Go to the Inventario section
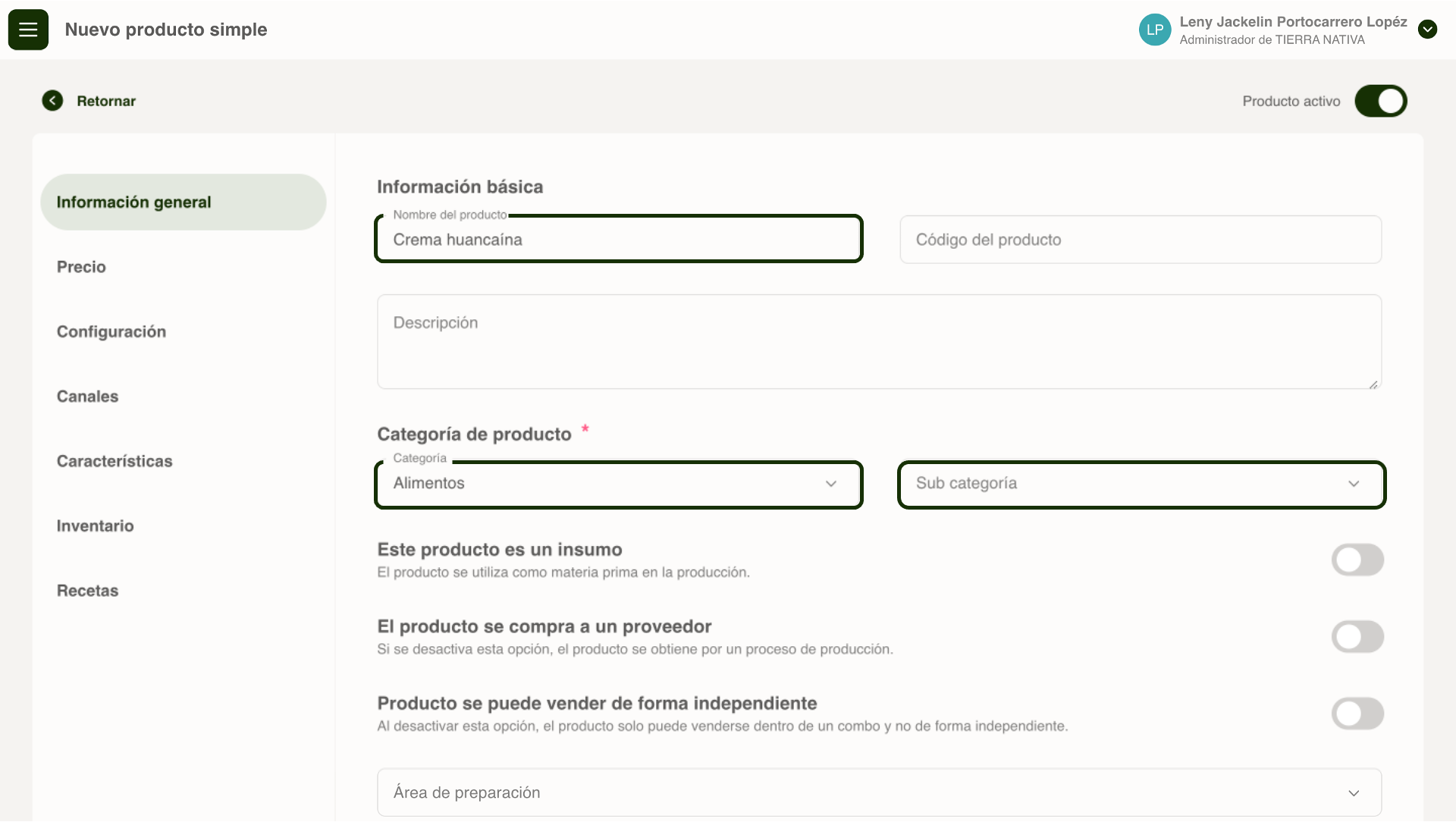The image size is (1456, 822). point(95,526)
